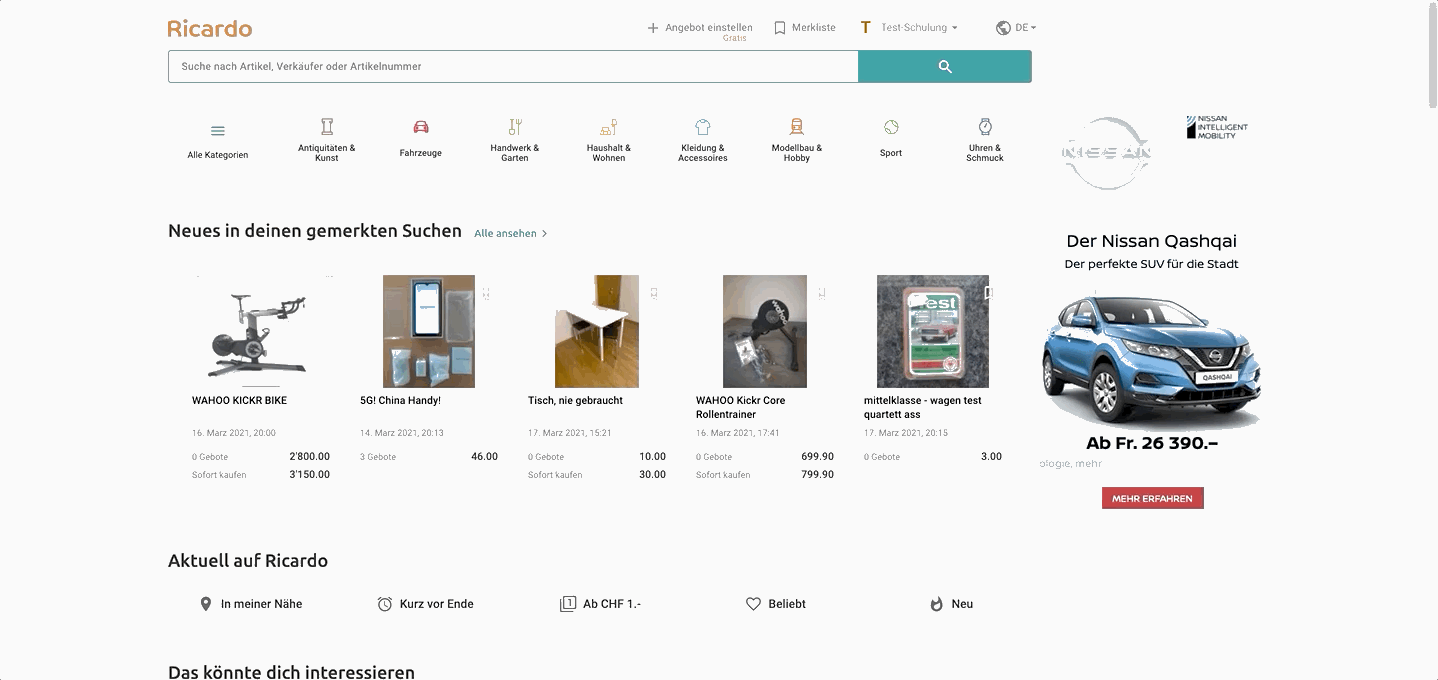Bookmark the WAHOO Kickr Core Rollentrainer item

[821, 293]
